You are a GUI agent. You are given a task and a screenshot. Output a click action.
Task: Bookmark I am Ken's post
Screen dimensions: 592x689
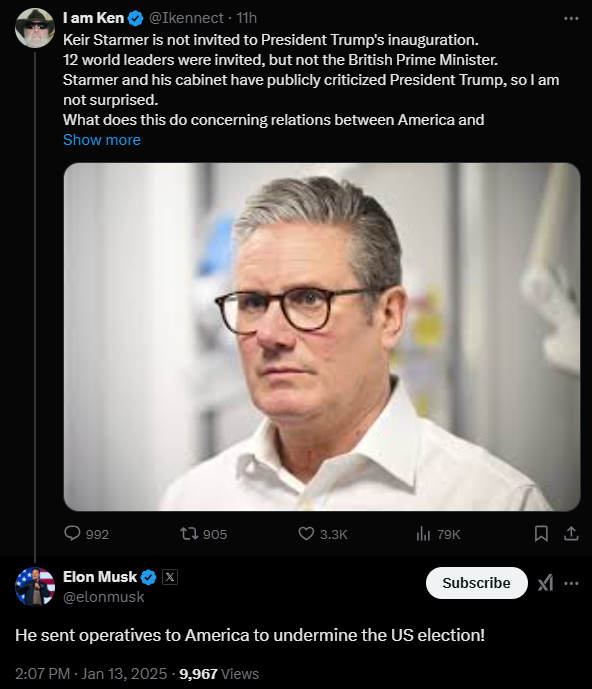[541, 534]
